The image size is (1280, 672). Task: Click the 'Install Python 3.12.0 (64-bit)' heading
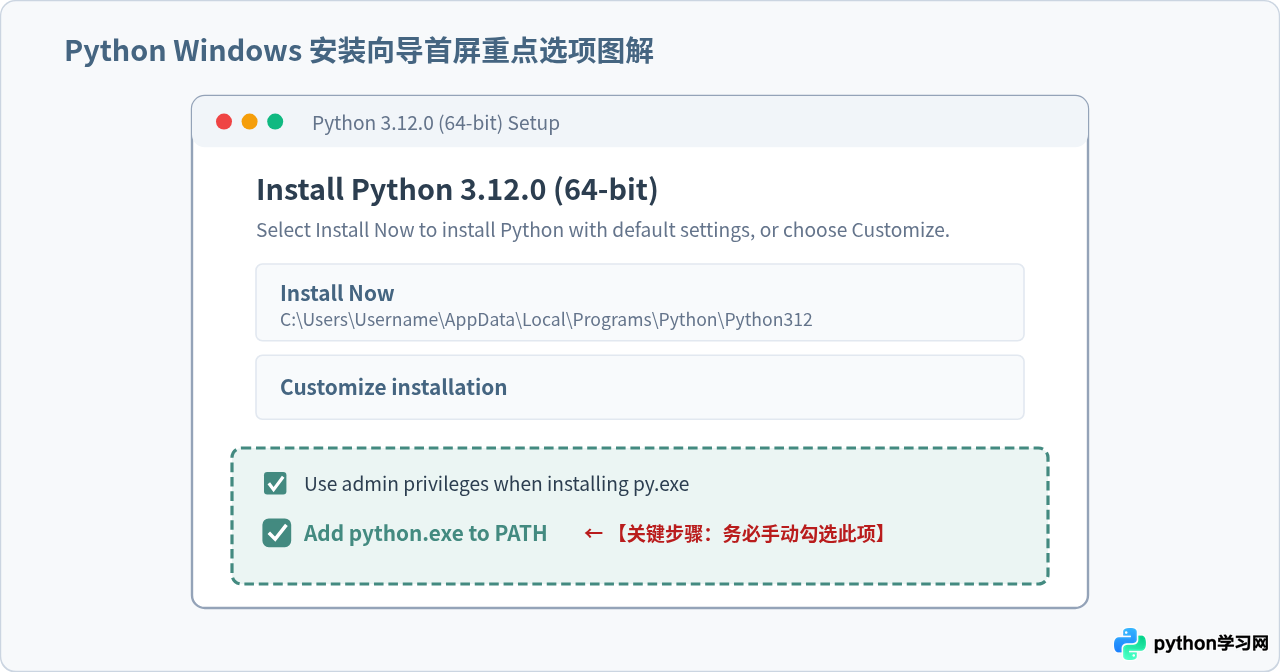point(457,189)
